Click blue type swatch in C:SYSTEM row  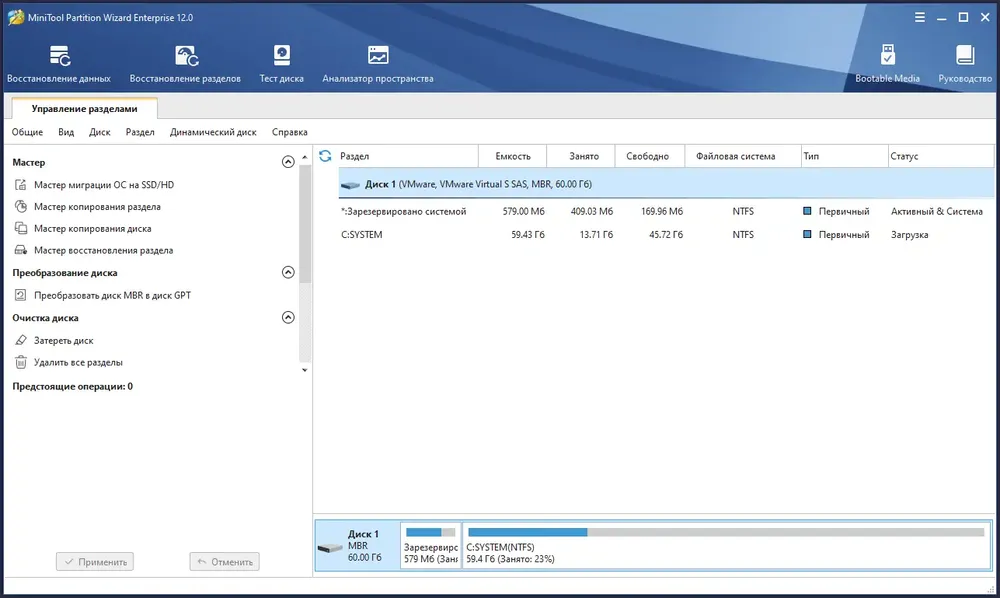(807, 234)
